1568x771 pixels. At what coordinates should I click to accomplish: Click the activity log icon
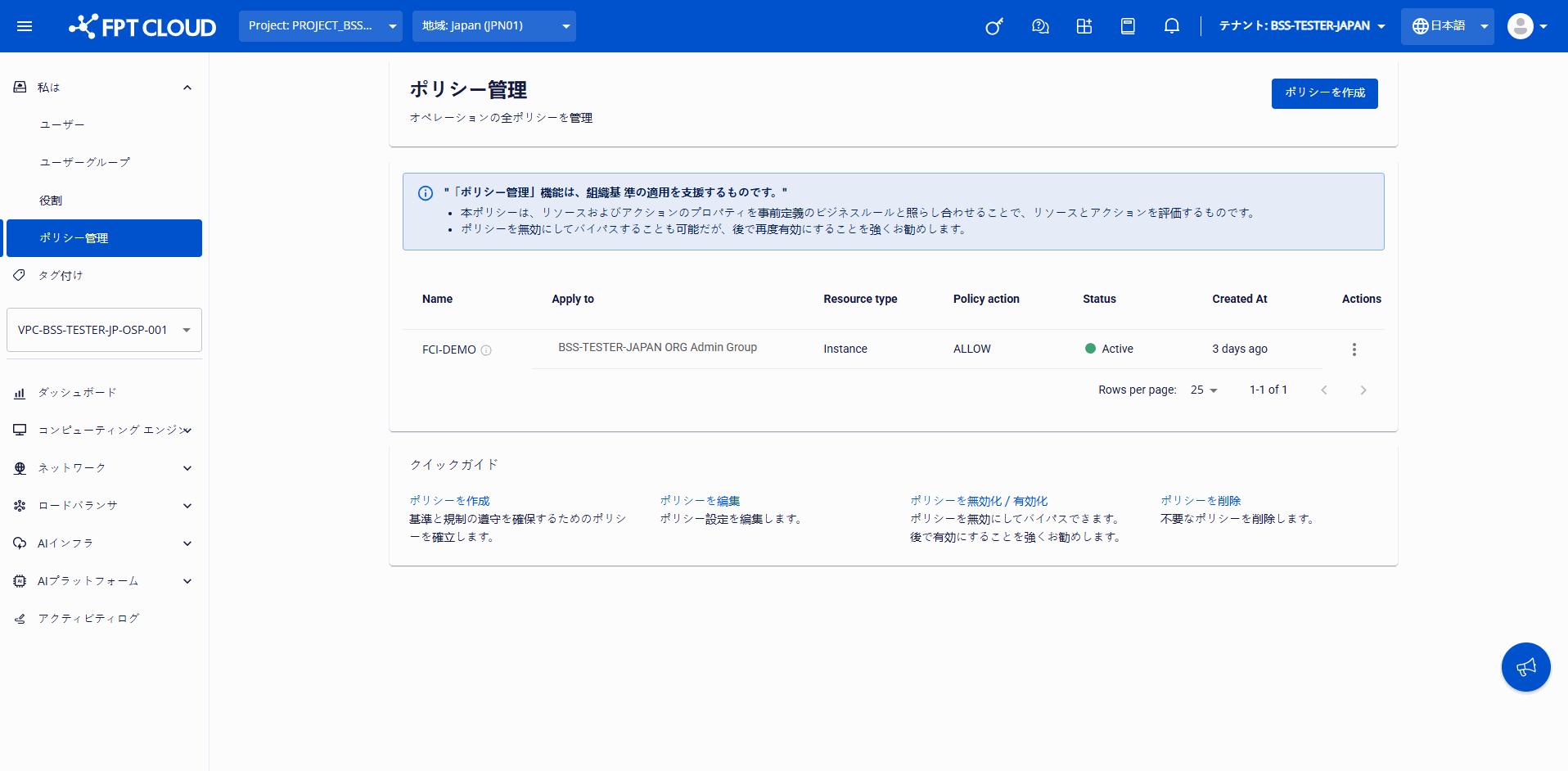[20, 619]
